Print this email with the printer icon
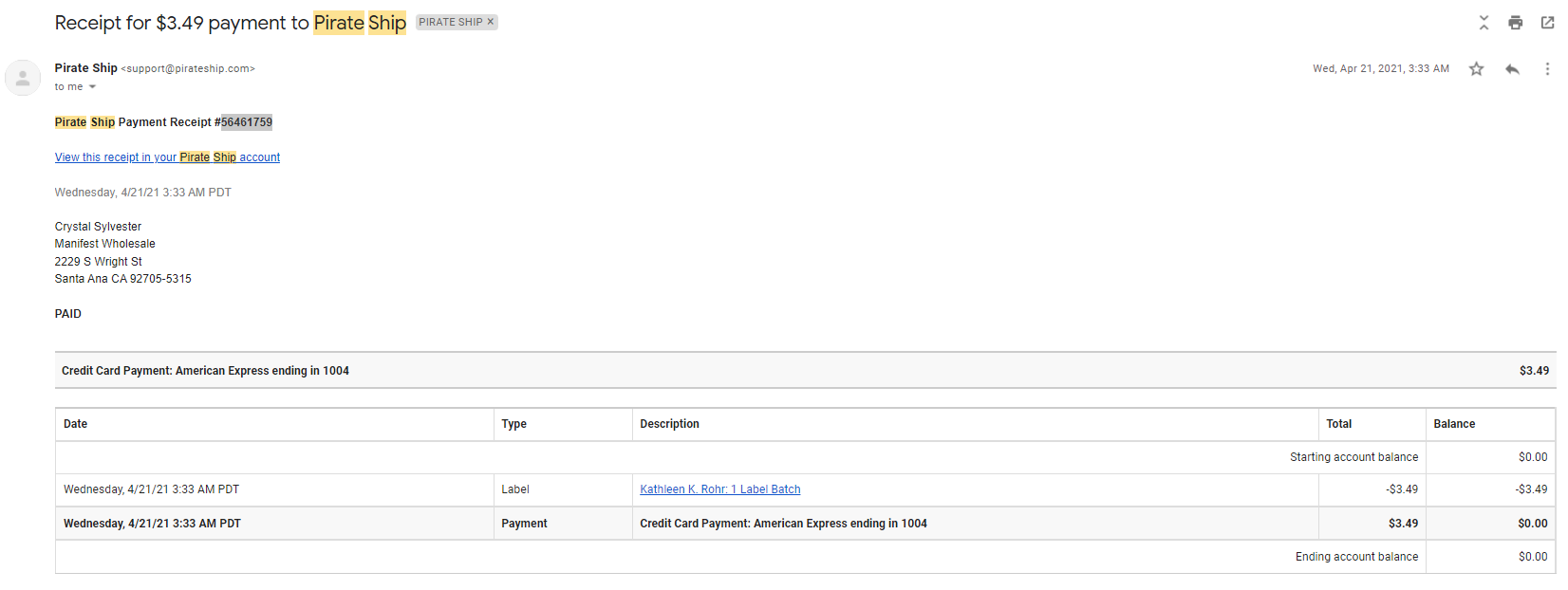This screenshot has width=1568, height=590. (1516, 23)
